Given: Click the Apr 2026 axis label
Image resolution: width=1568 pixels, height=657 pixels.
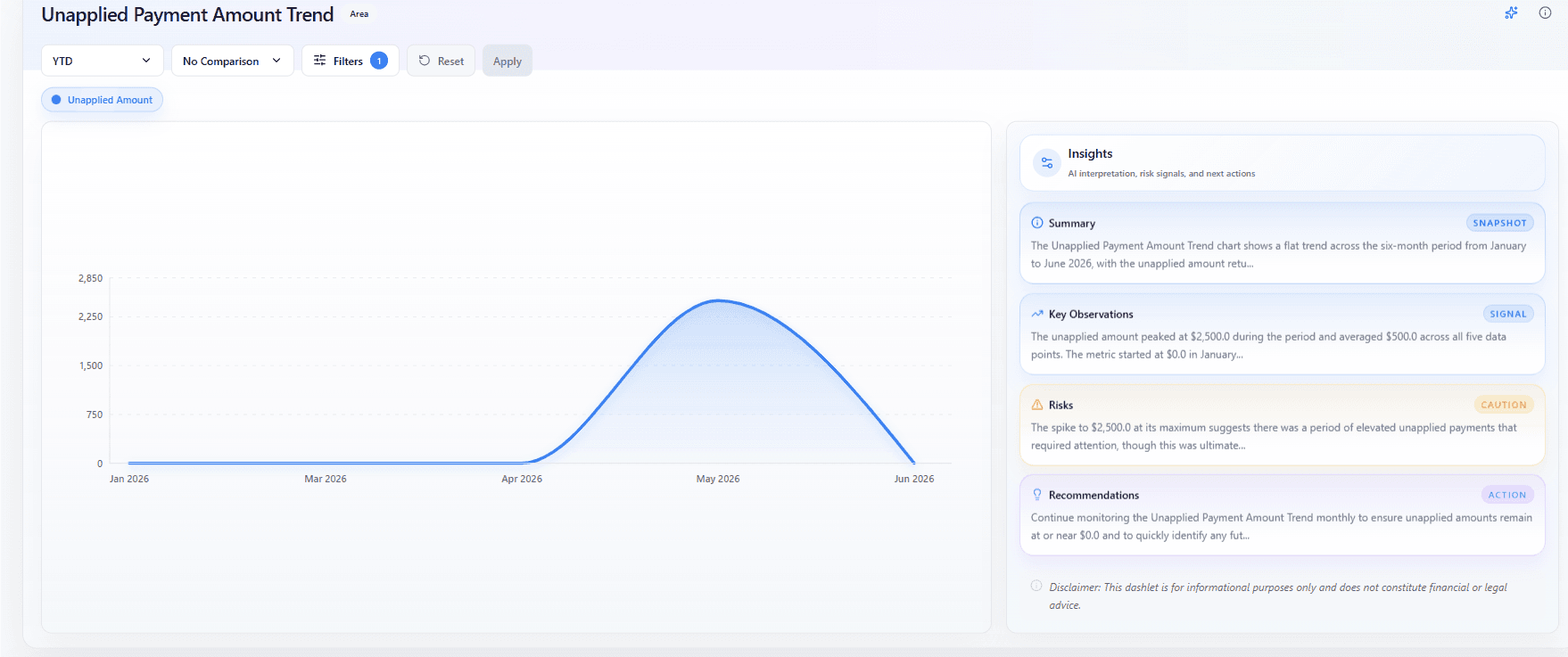Looking at the screenshot, I should 522,479.
